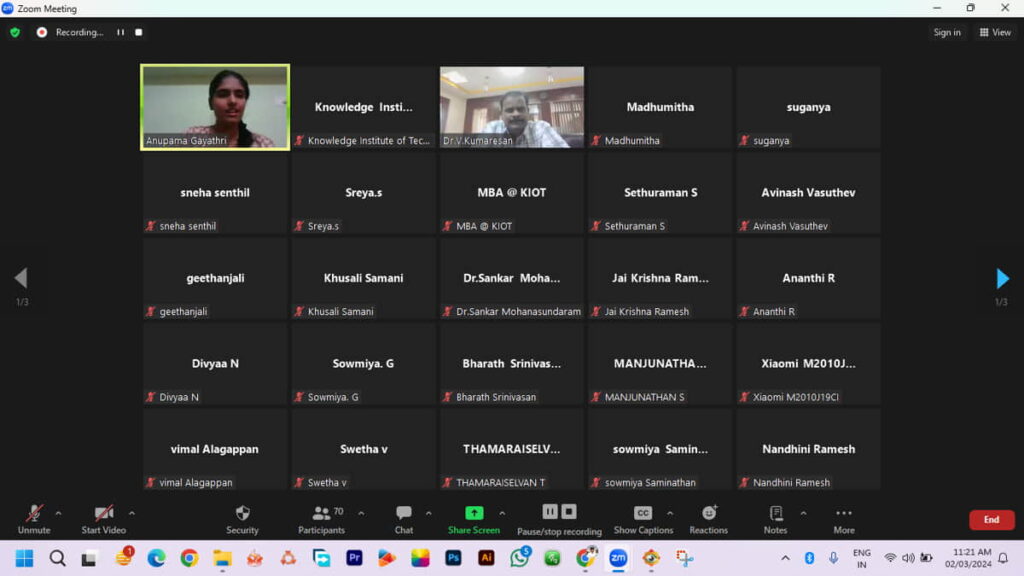Image resolution: width=1024 pixels, height=576 pixels.
Task: Open the View layout menu
Action: (995, 32)
